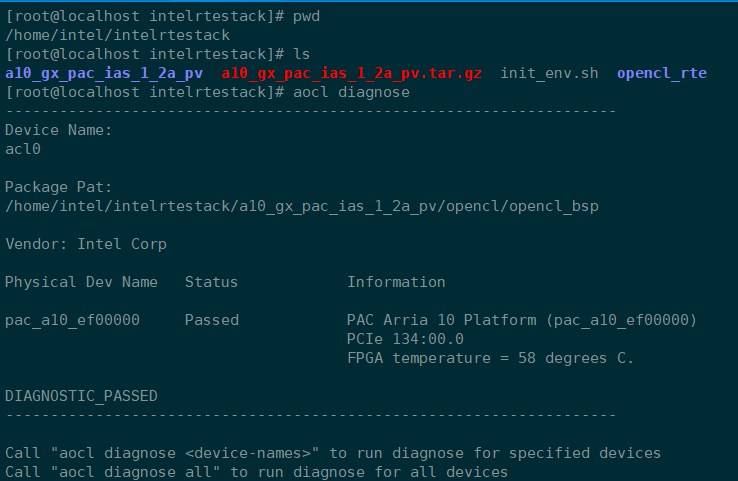The width and height of the screenshot is (738, 481).
Task: Click the "Passed" status value
Action: point(212,320)
